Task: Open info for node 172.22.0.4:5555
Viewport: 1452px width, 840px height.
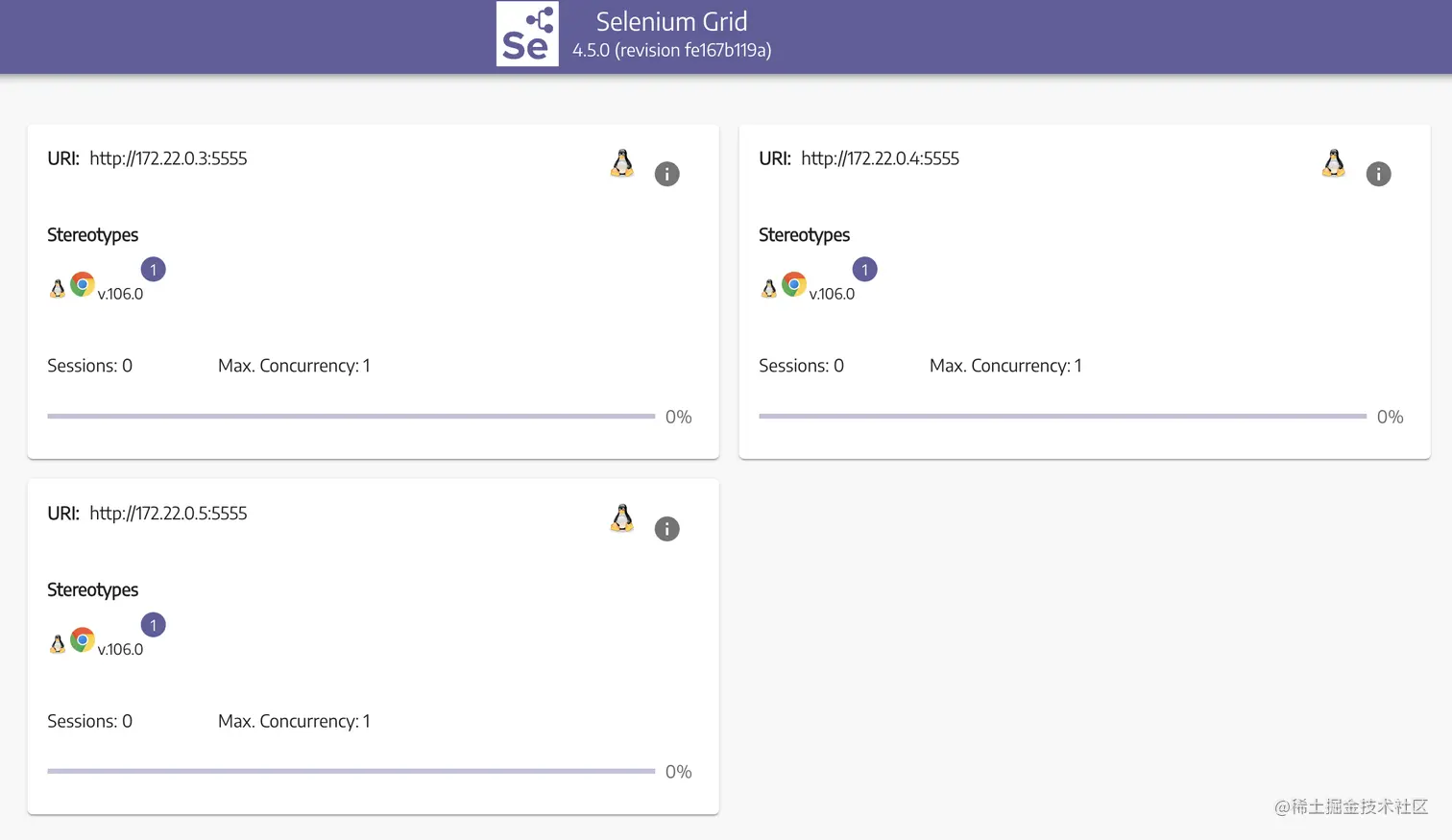Action: 1378,174
